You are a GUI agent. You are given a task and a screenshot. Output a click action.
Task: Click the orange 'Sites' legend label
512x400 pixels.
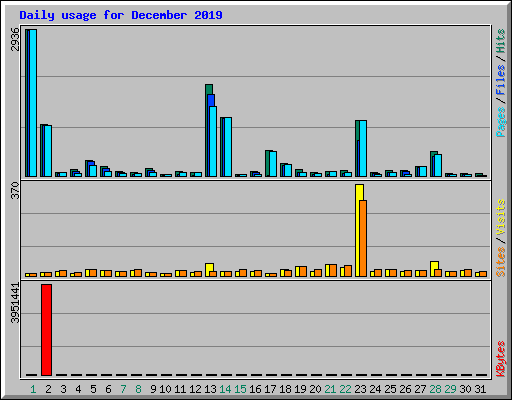pos(500,262)
